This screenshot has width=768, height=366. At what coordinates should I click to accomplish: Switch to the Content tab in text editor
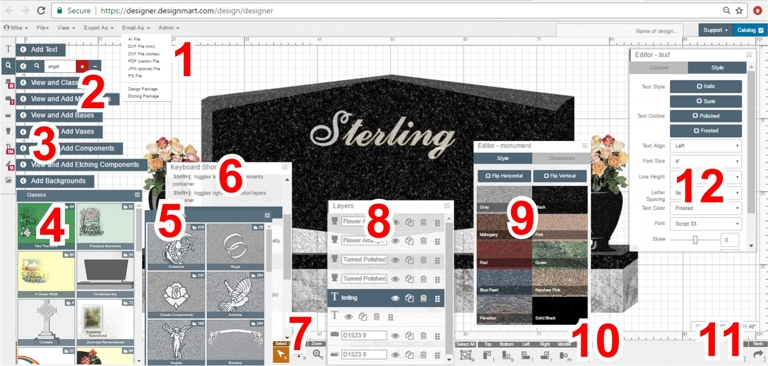tap(658, 68)
